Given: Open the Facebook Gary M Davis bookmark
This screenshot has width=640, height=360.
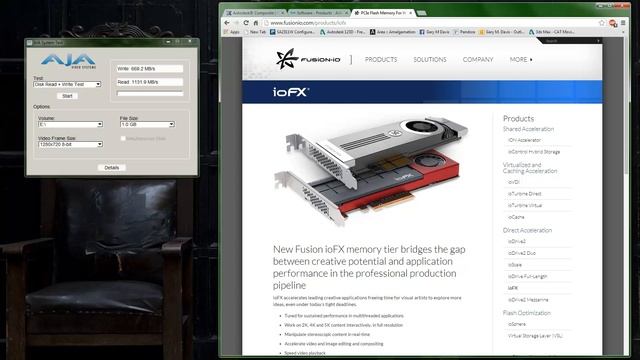Looking at the screenshot, I should [x=434, y=32].
